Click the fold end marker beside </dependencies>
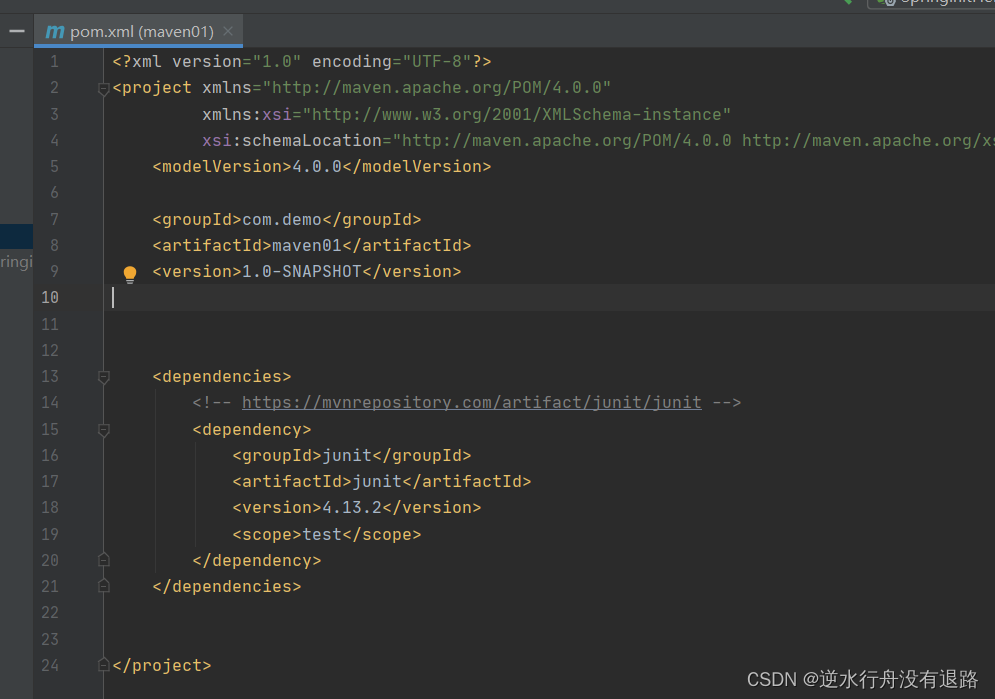 coord(104,586)
